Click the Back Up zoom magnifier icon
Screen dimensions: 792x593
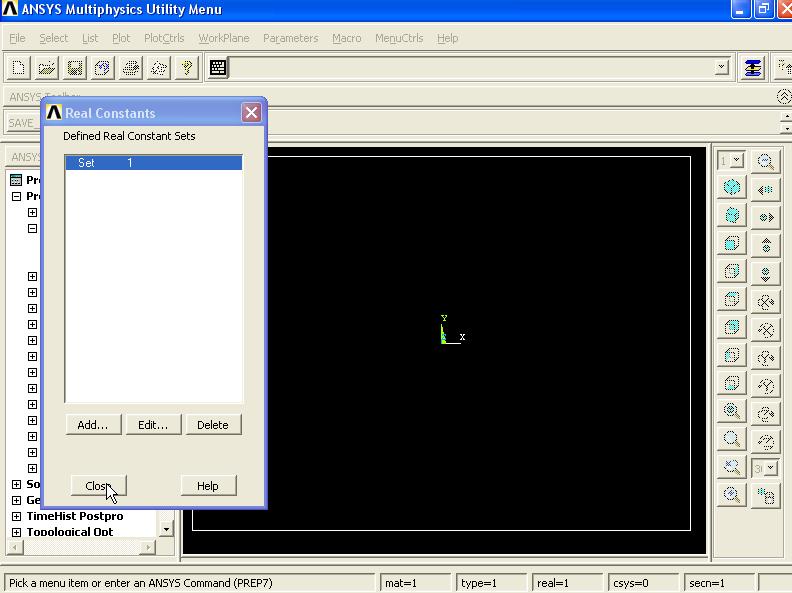731,466
